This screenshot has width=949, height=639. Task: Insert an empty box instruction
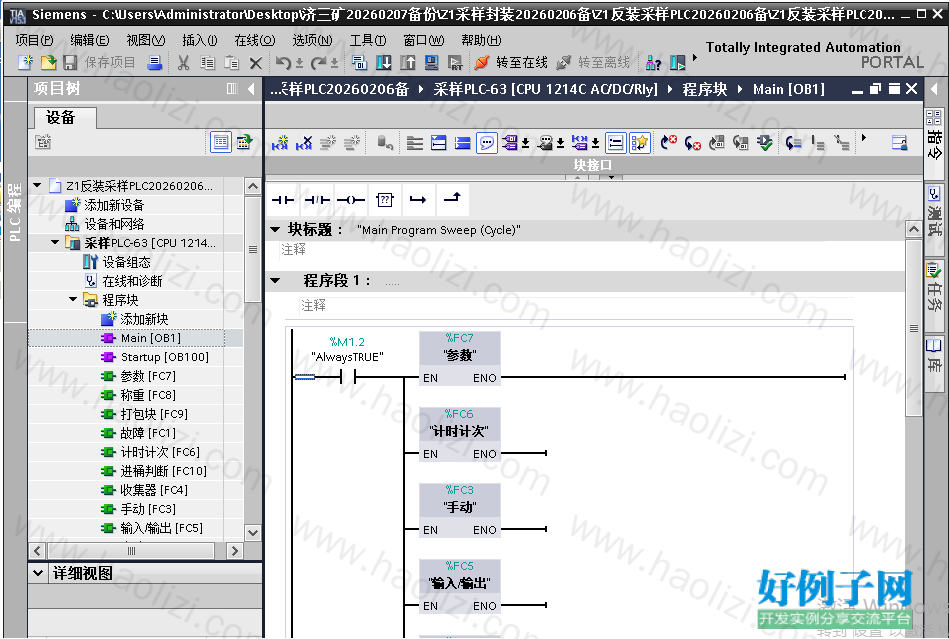tap(385, 200)
